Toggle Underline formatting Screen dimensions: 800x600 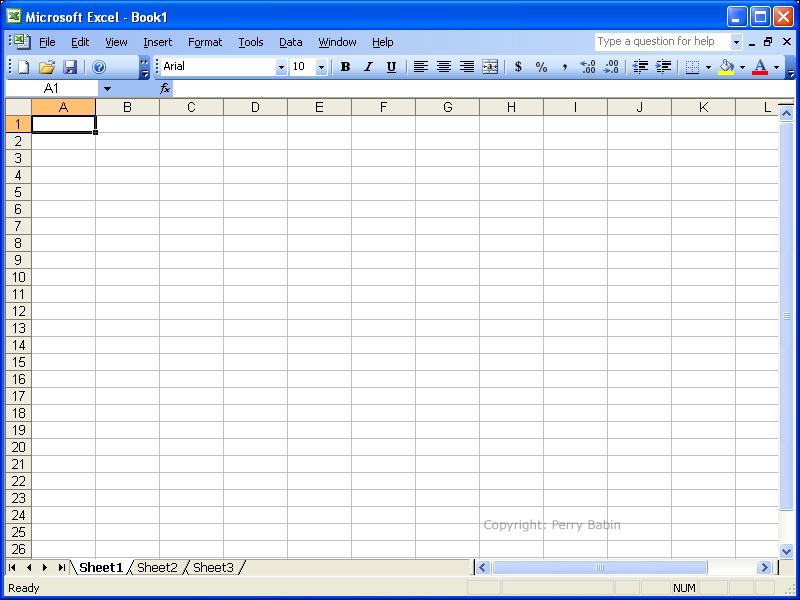(391, 67)
